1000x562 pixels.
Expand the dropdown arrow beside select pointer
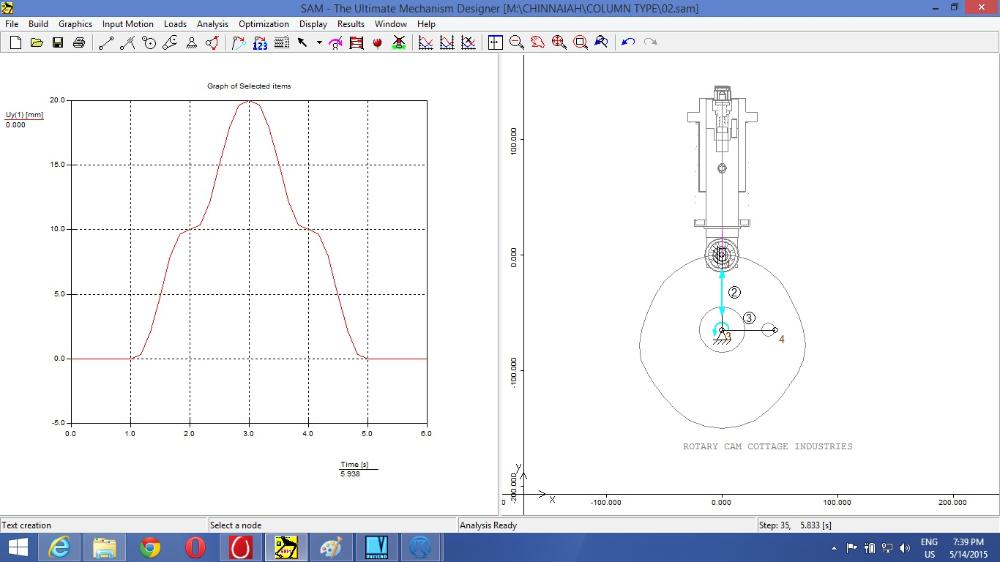coord(319,43)
